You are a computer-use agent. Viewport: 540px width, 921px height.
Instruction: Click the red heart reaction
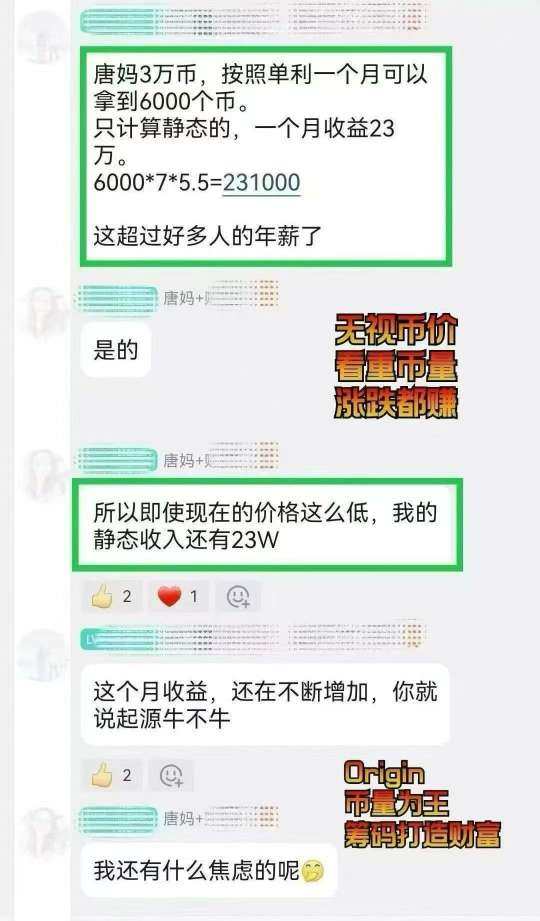(178, 597)
